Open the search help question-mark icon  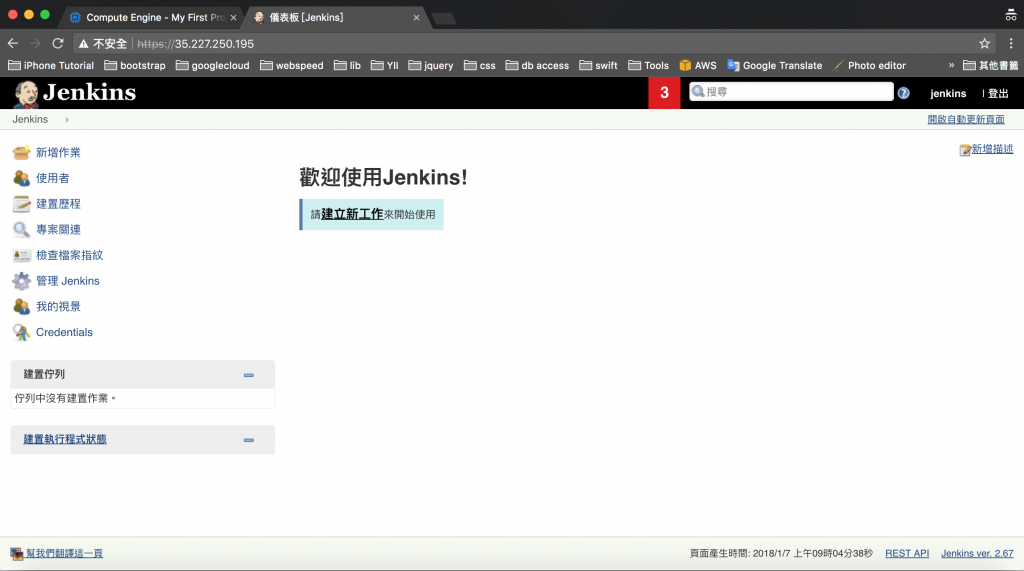pos(903,93)
